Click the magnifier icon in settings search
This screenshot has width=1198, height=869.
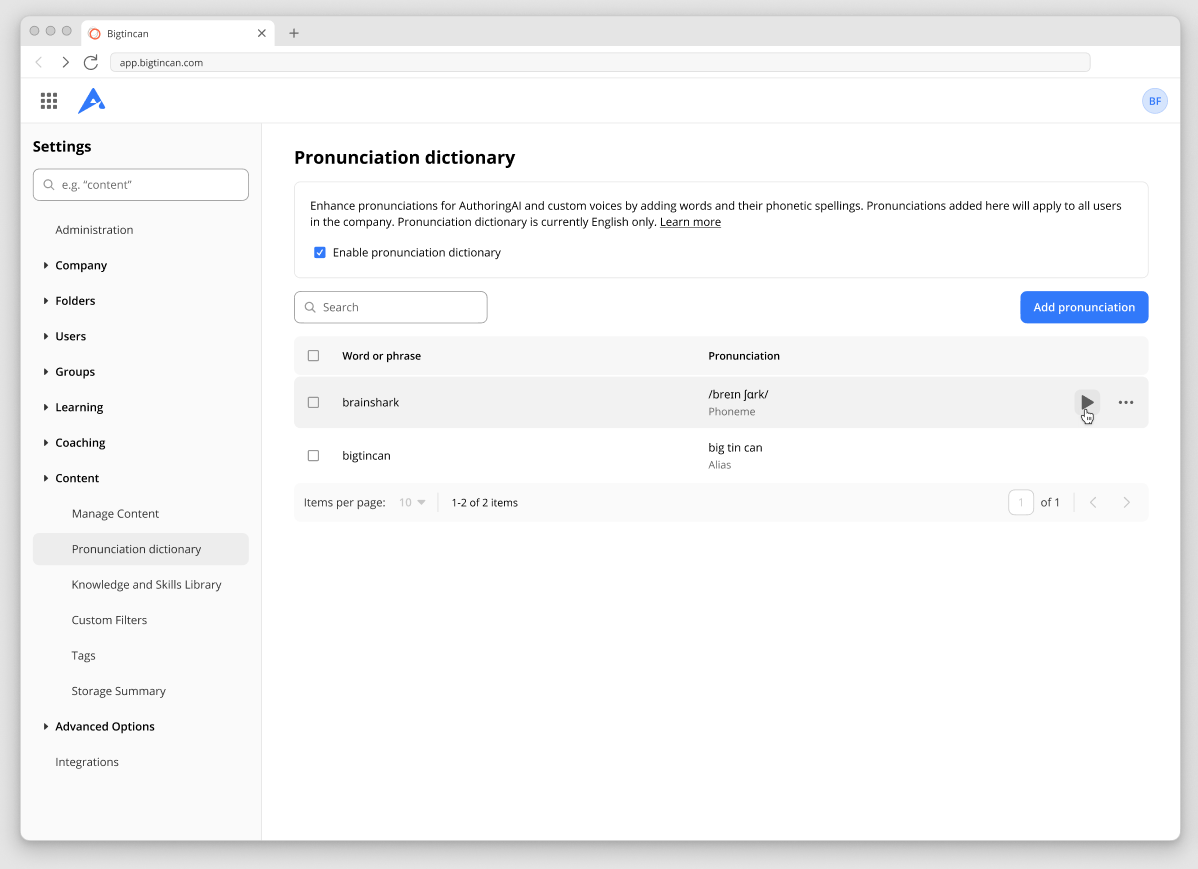[x=49, y=185]
